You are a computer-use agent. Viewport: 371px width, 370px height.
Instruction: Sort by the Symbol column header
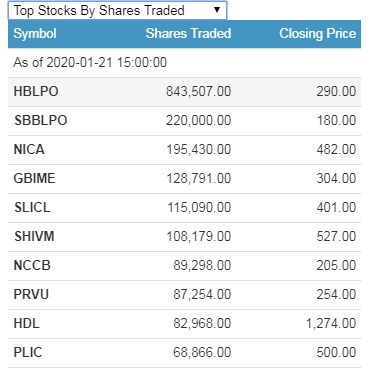pos(35,34)
